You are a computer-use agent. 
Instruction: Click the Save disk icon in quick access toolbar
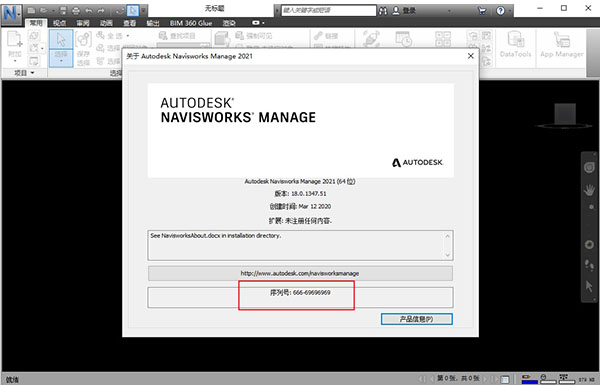click(x=64, y=11)
